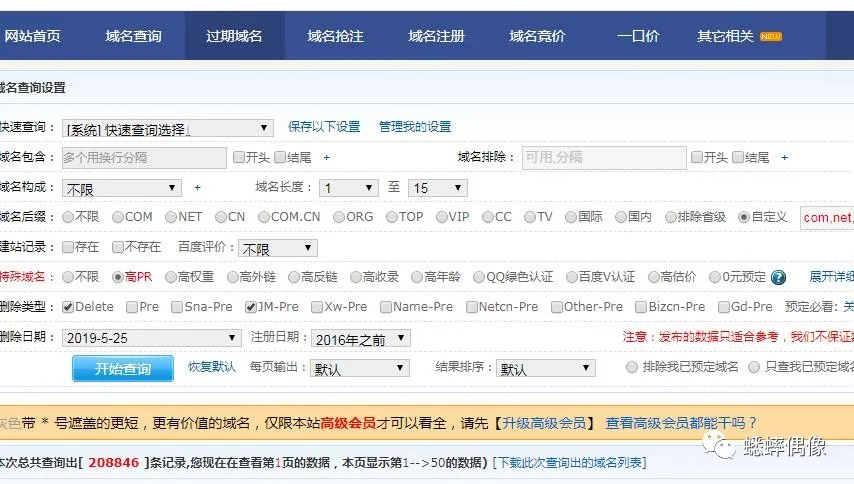The width and height of the screenshot is (854, 484).
Task: Click the custom suffix field com,net
Action: [x=827, y=218]
